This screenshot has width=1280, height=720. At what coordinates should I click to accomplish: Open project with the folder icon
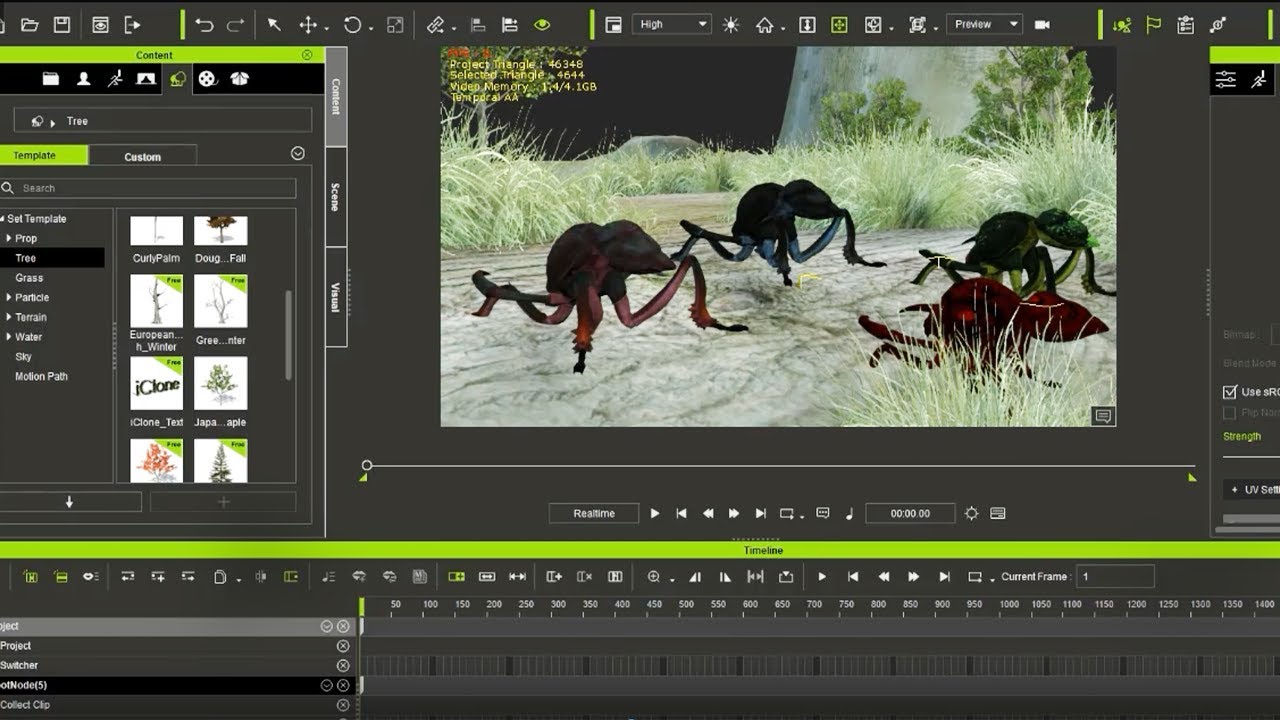point(29,25)
